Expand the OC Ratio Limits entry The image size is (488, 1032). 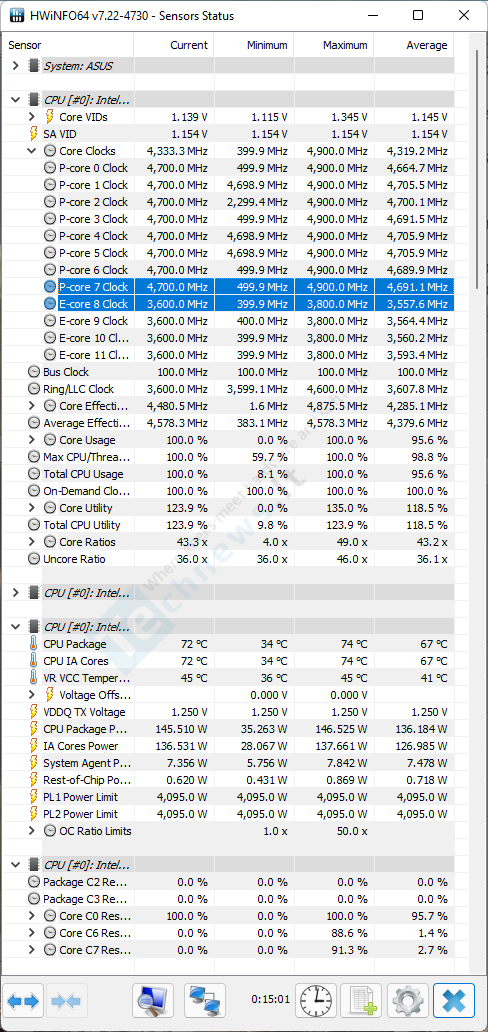[x=32, y=831]
